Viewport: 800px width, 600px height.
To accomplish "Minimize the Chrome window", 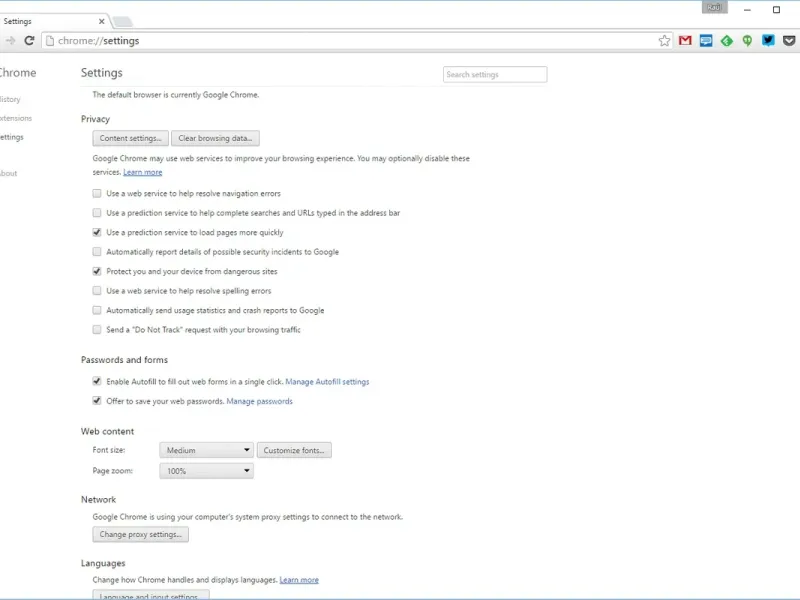I will click(x=747, y=10).
